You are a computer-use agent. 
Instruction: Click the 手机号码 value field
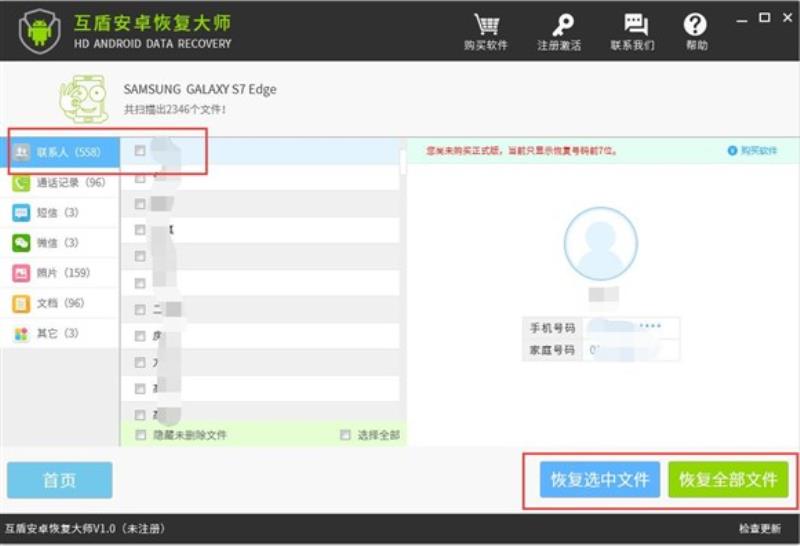pos(631,327)
